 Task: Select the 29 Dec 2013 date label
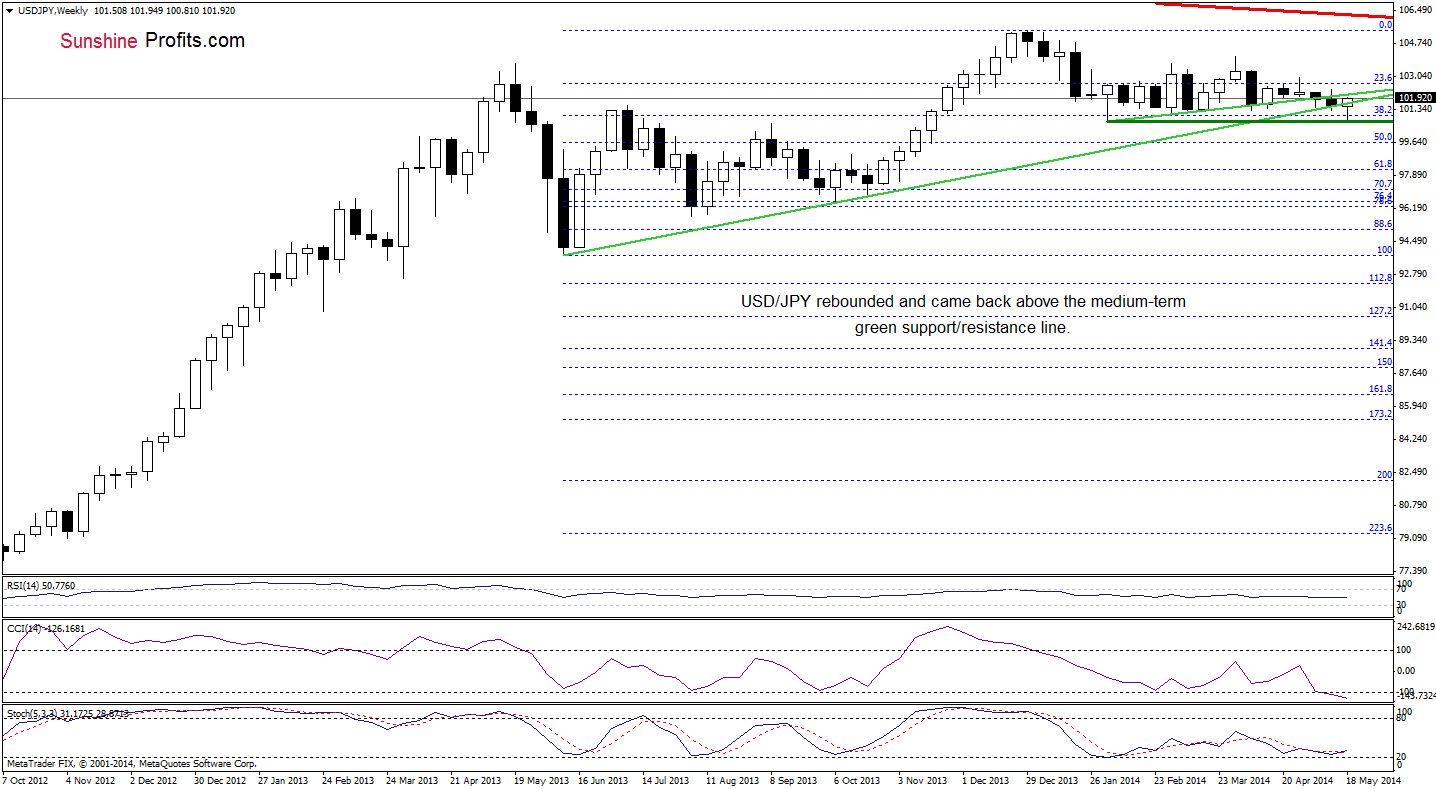1053,779
